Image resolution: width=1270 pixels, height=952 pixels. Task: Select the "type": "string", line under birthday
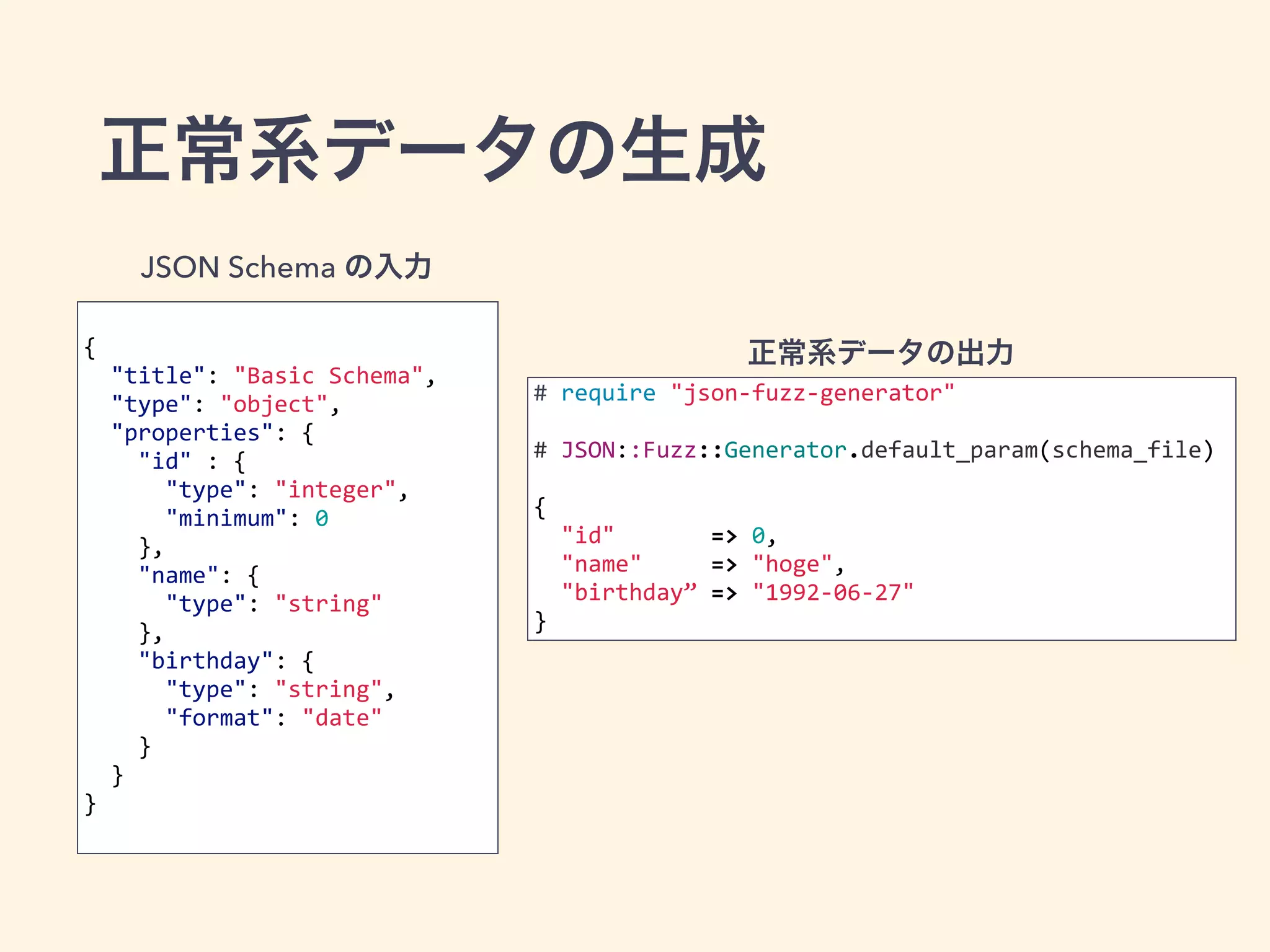tap(280, 690)
